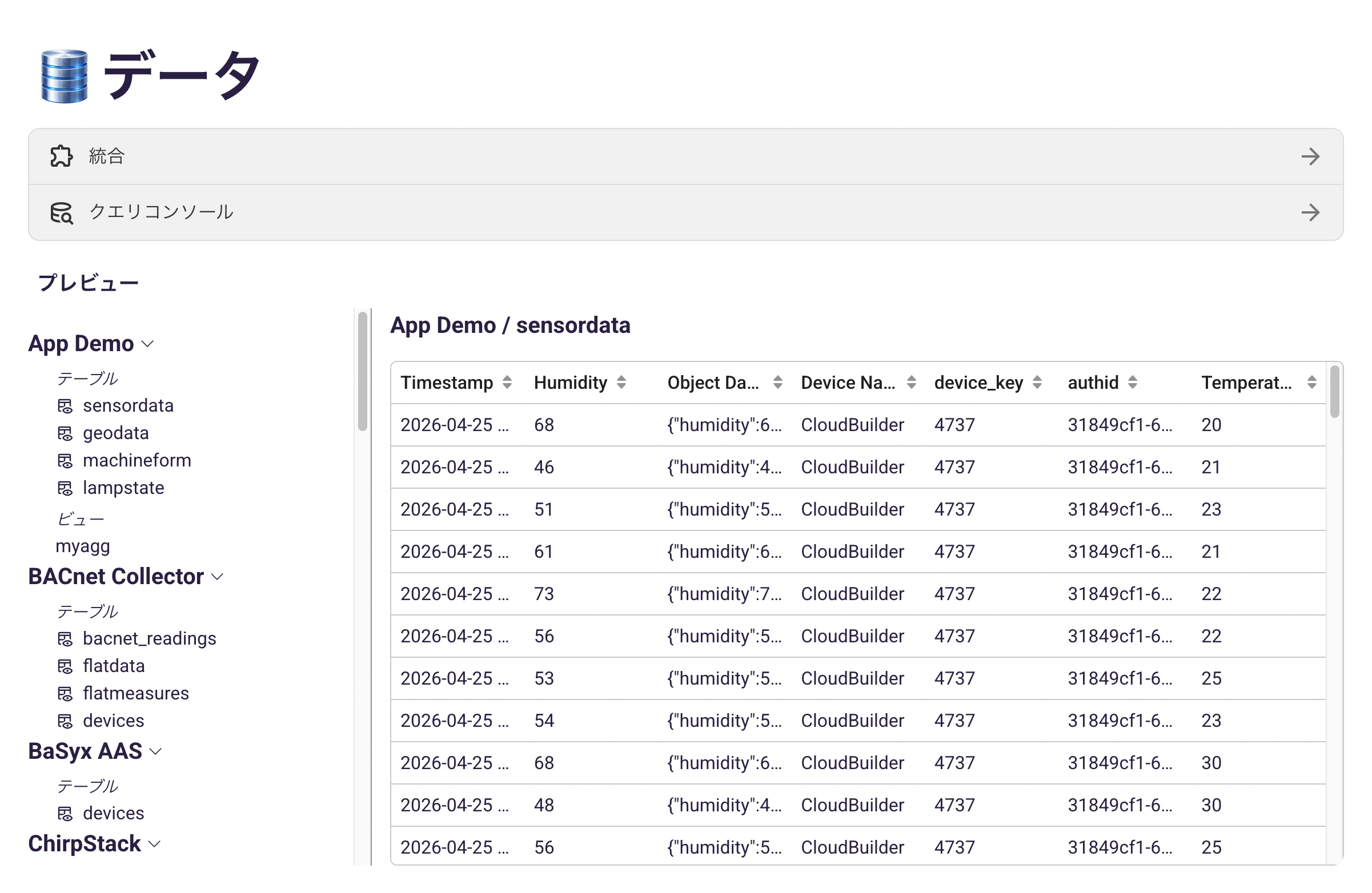Click the data table vertical scrollbar

coord(1334,392)
